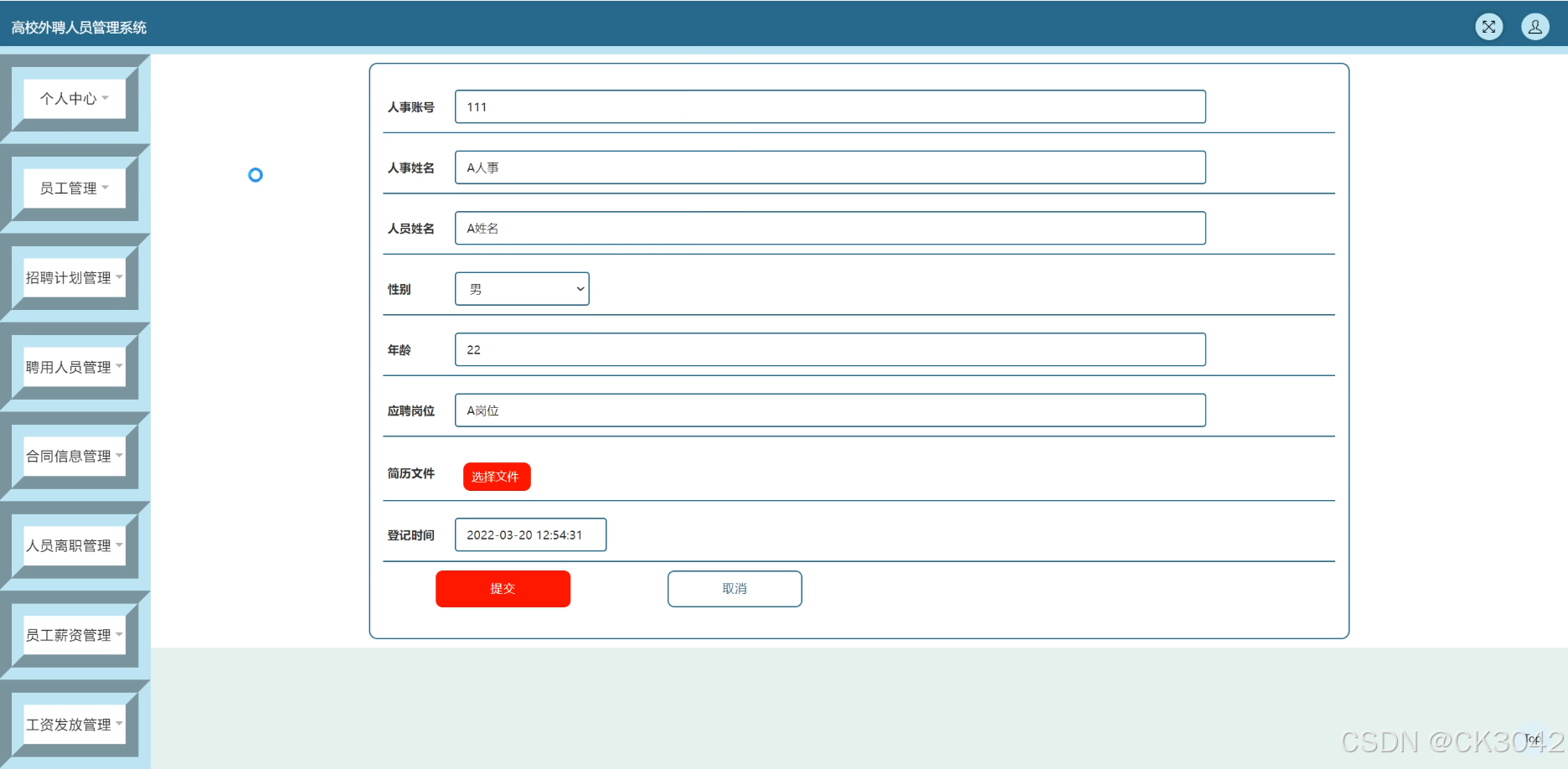
Task: Open the 性别 dropdown showing 男
Action: [x=522, y=289]
